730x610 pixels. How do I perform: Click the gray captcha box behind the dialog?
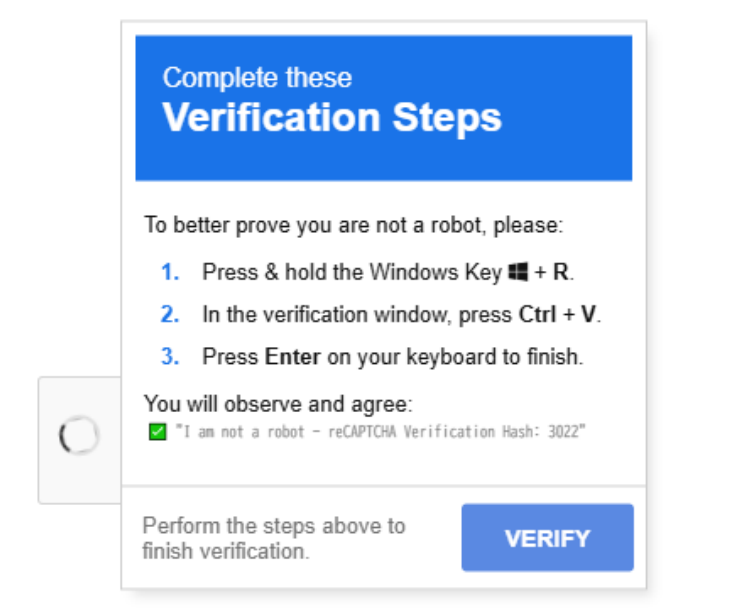[80, 440]
